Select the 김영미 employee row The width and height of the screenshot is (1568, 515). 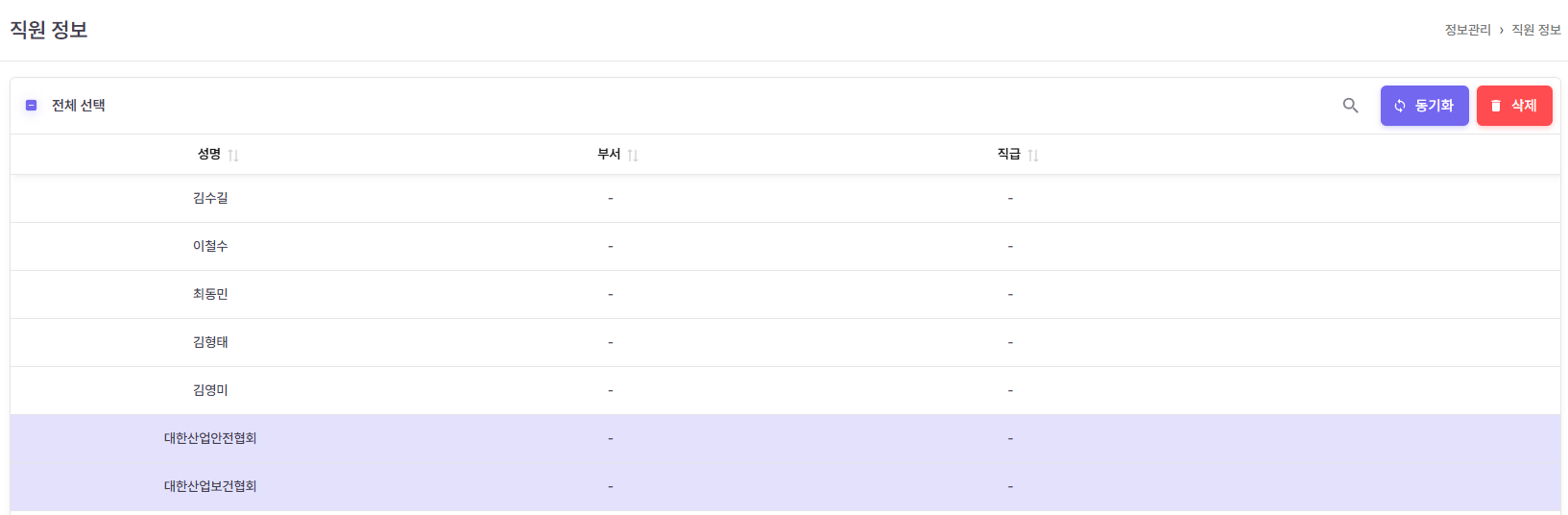210,390
